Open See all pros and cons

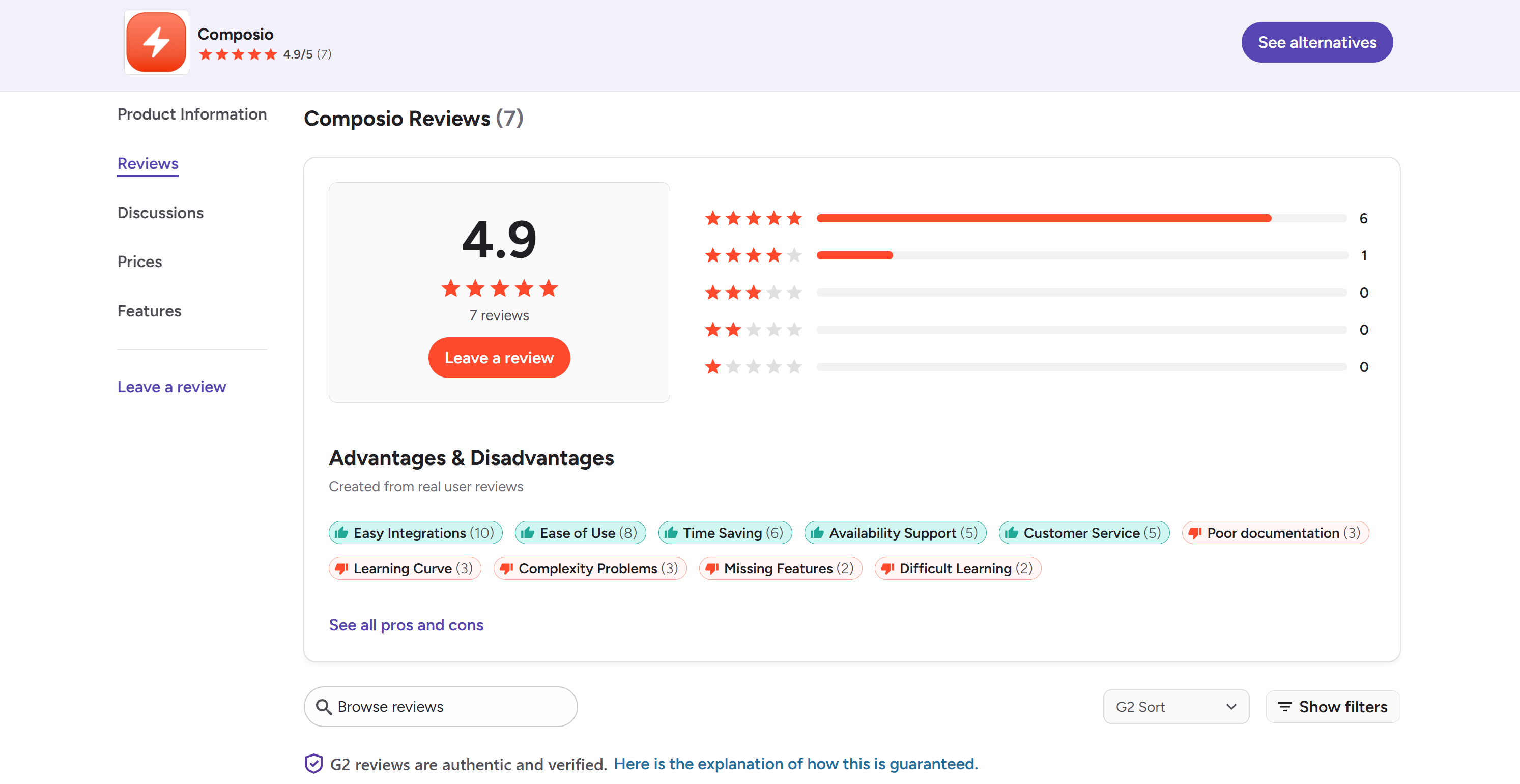tap(406, 624)
